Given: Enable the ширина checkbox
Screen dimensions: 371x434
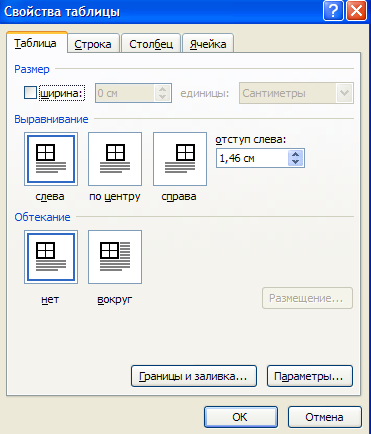Looking at the screenshot, I should (30, 93).
